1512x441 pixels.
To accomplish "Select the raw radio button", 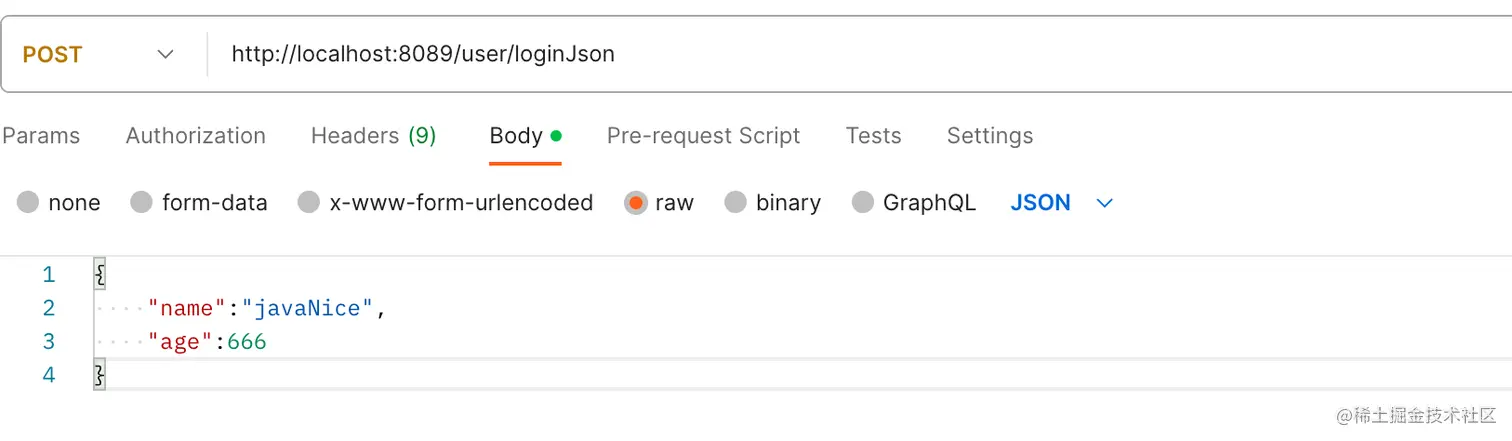I will 635,203.
